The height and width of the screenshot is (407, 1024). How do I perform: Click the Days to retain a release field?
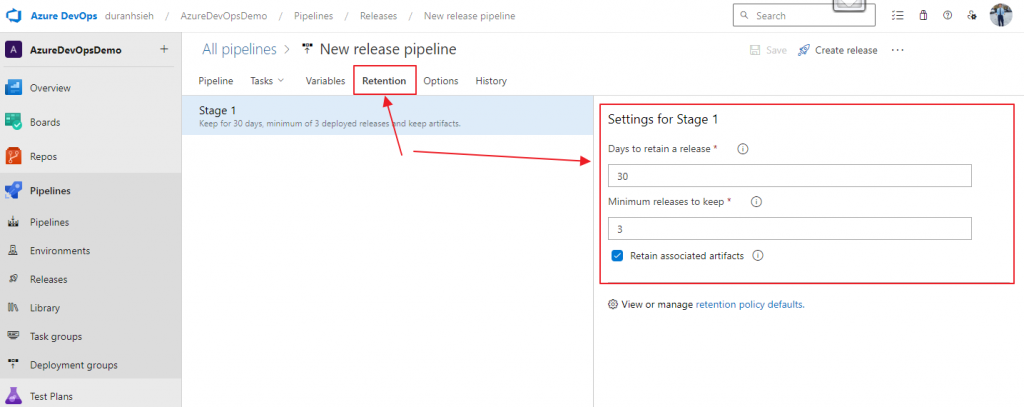click(789, 176)
